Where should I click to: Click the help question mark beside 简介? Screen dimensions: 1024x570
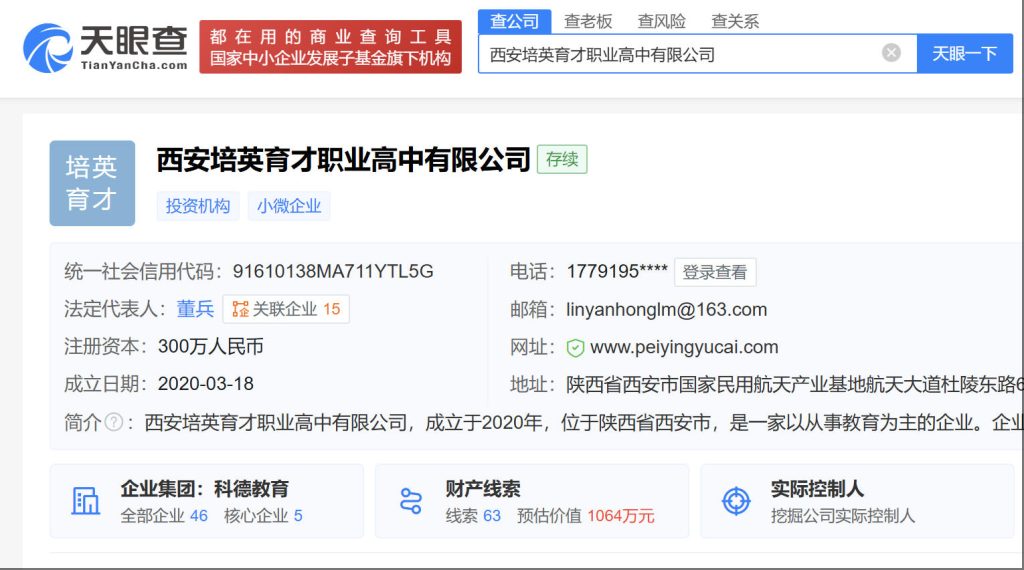tap(114, 422)
